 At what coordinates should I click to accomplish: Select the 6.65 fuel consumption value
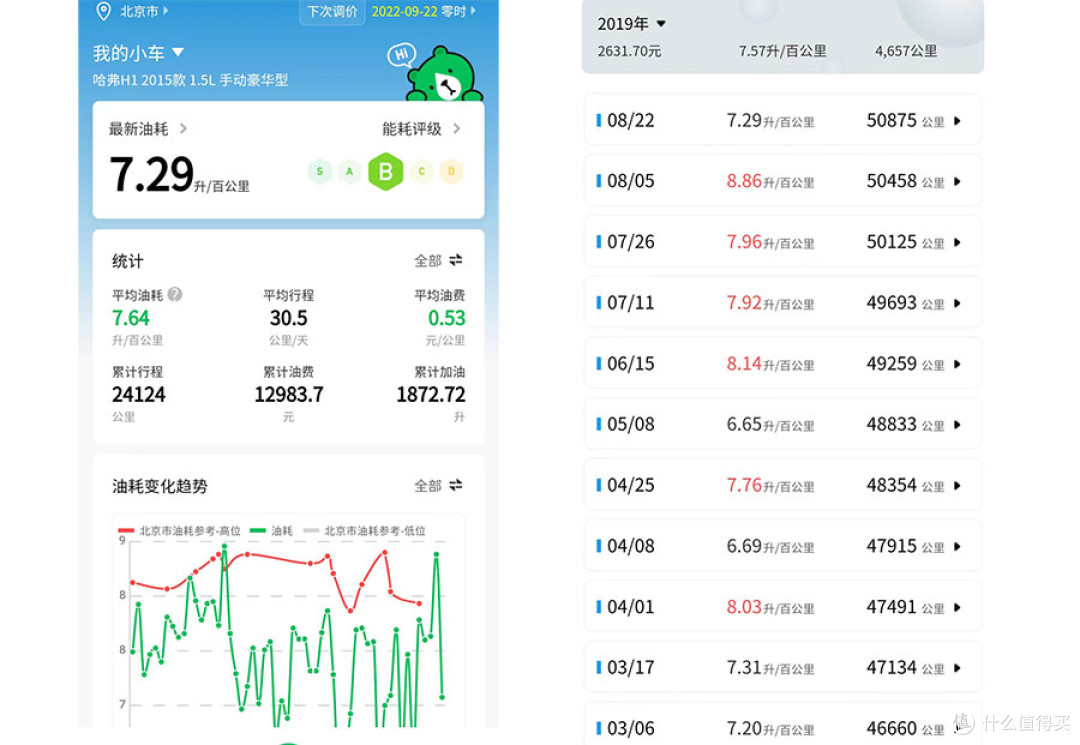coord(744,424)
